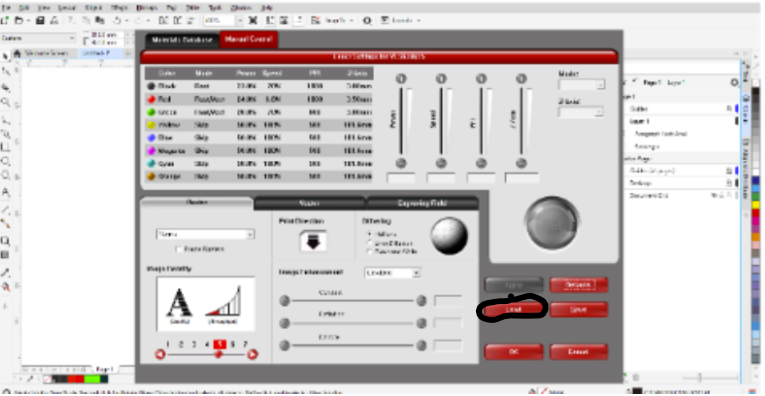Click the round knob below Z-Axis slider
Screen dimensions: 765x396
tap(521, 163)
